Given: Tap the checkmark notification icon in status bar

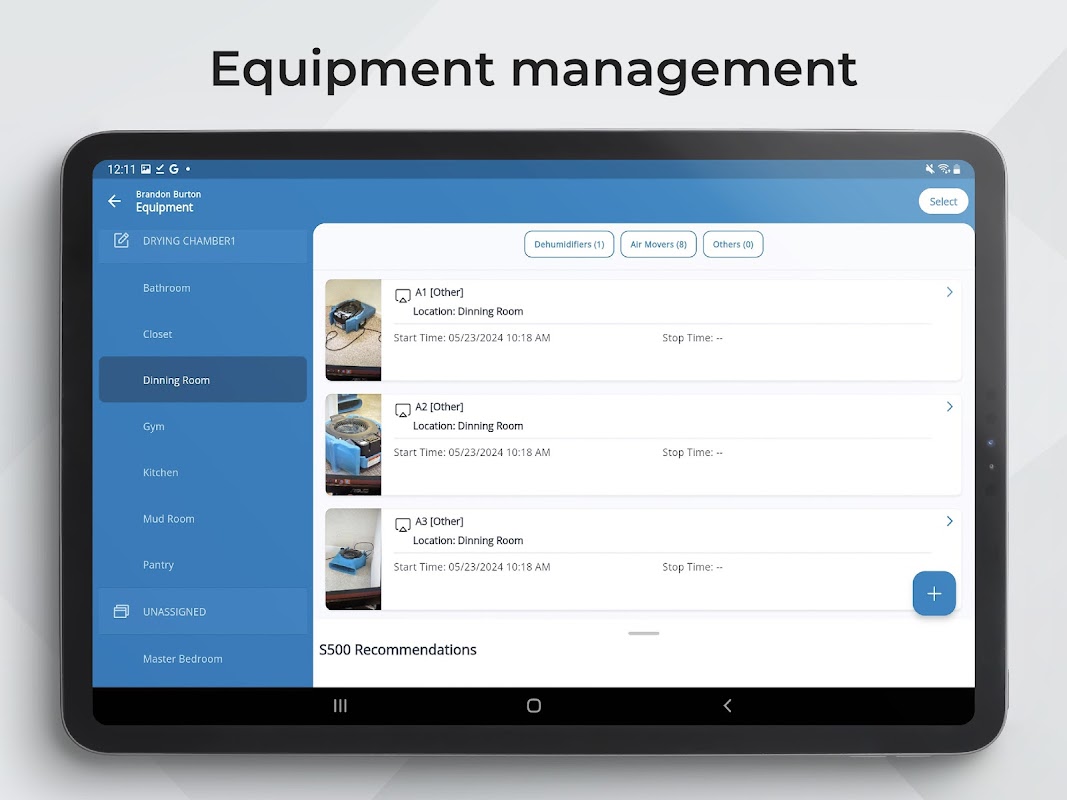Looking at the screenshot, I should (x=160, y=169).
